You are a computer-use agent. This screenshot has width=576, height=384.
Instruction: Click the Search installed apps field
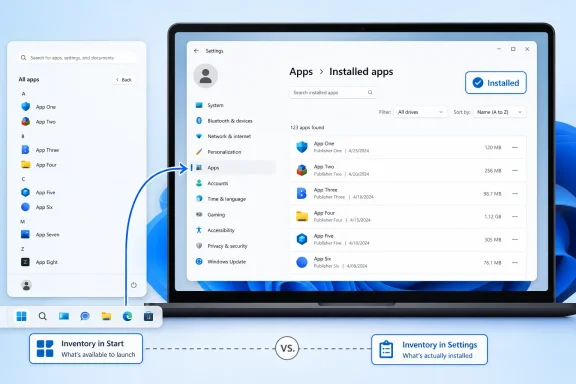tap(333, 93)
